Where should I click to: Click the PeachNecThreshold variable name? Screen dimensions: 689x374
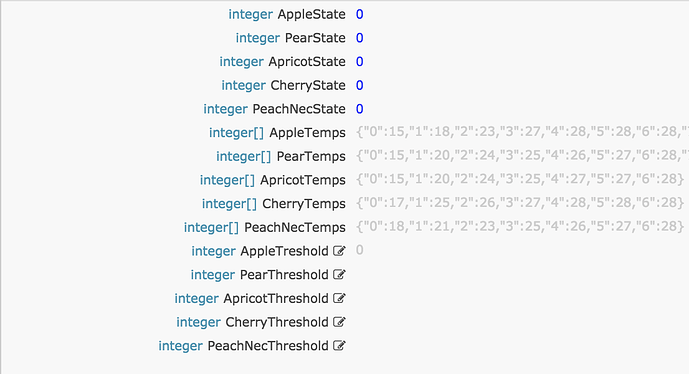pyautogui.click(x=268, y=346)
